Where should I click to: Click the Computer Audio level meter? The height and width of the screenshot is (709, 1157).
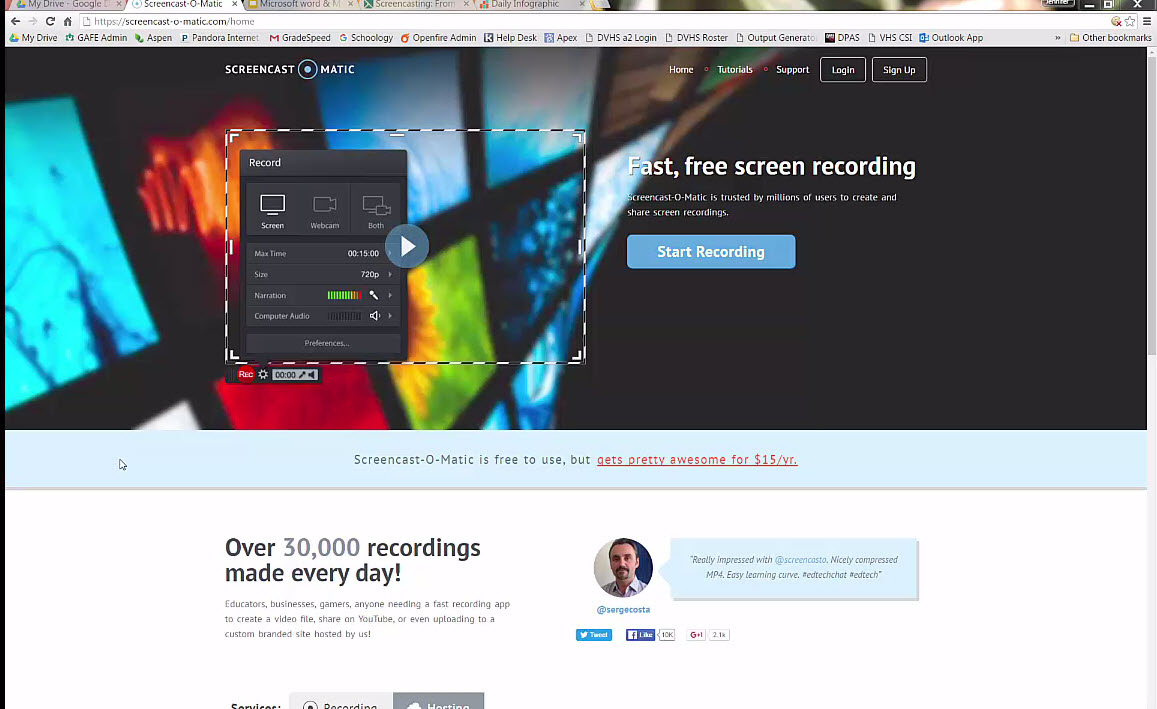point(344,316)
